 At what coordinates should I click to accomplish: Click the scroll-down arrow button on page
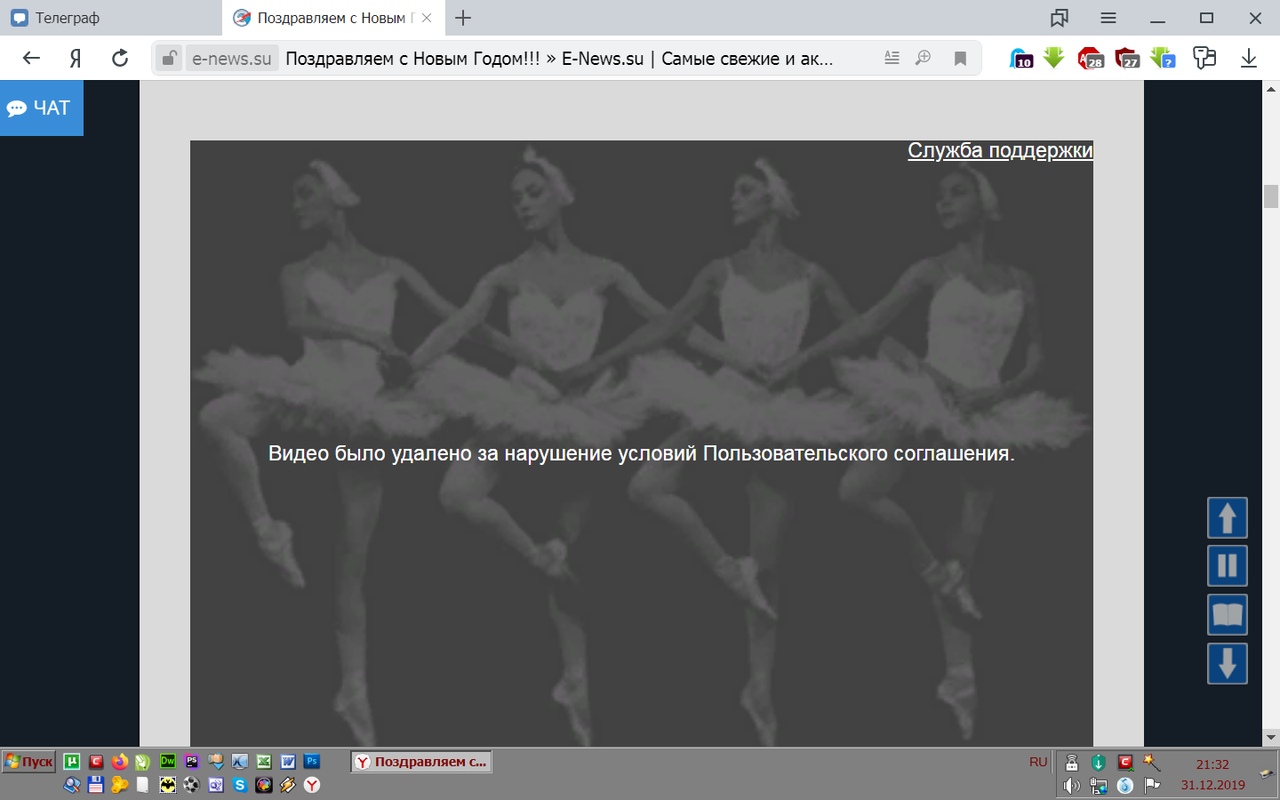click(1227, 663)
